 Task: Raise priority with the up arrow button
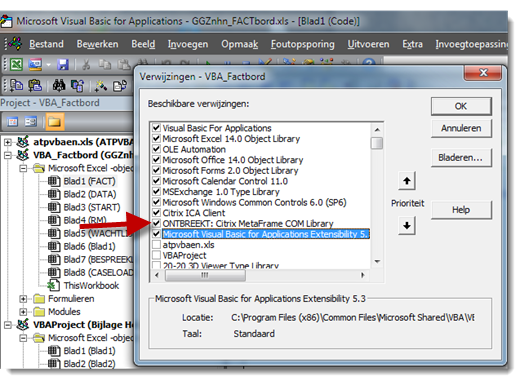[x=407, y=181]
